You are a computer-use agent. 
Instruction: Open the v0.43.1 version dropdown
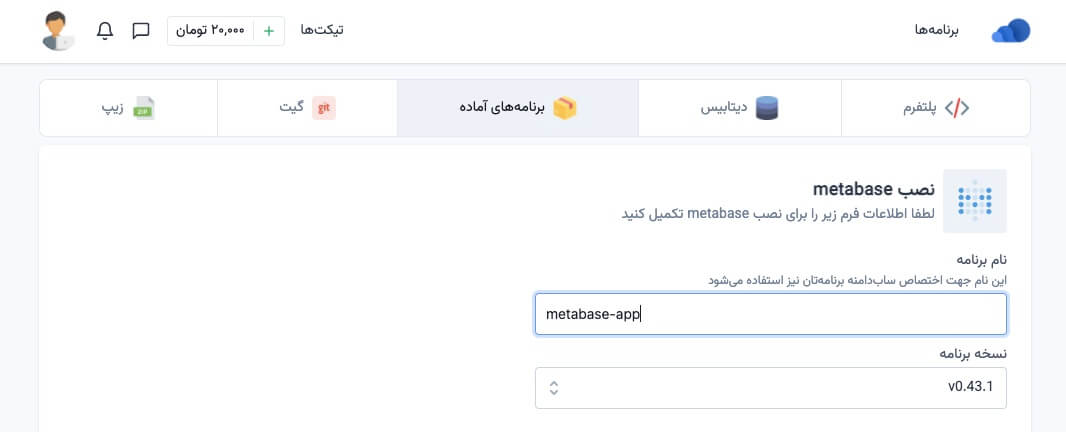click(x=770, y=388)
